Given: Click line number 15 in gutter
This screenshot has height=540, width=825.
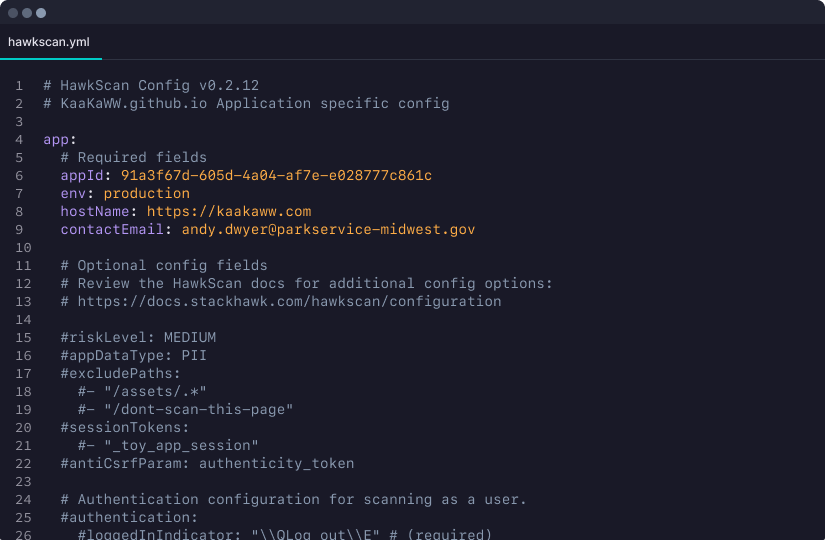Looking at the screenshot, I should [23, 337].
